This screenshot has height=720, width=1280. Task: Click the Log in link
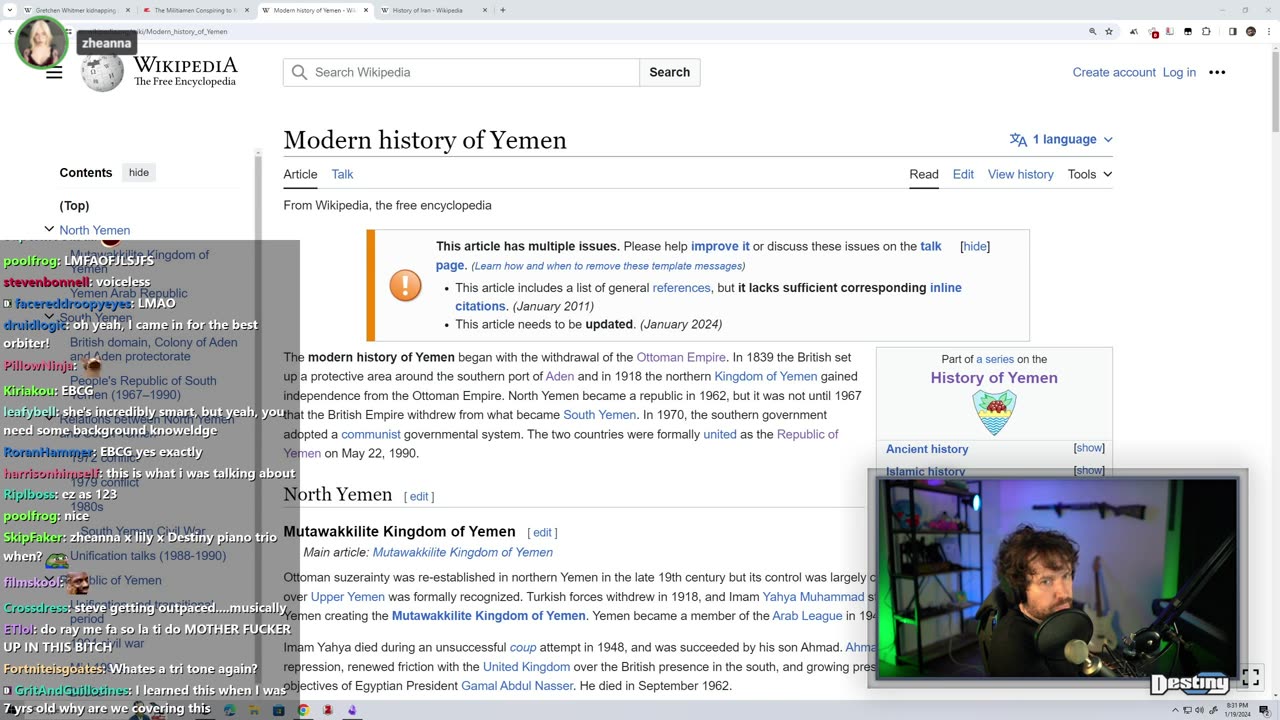[1179, 72]
